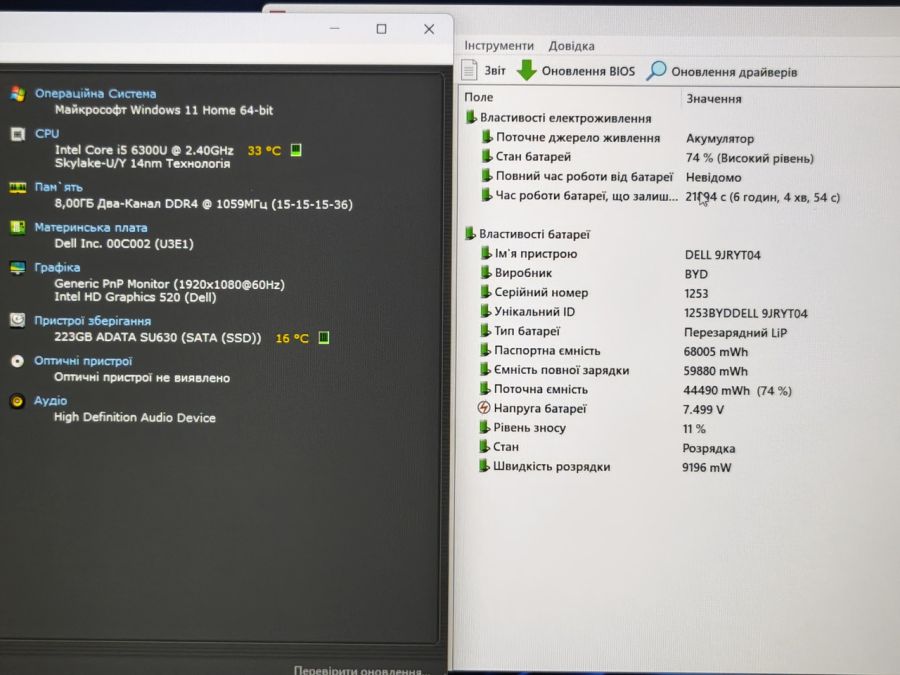Click the Оновлення драйверів label
The image size is (900, 675).
click(734, 72)
